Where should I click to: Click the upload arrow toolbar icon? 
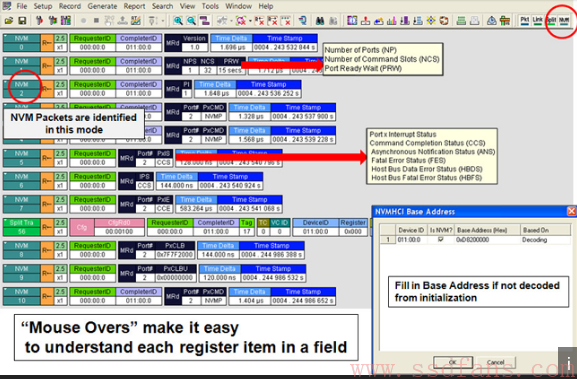(123, 20)
